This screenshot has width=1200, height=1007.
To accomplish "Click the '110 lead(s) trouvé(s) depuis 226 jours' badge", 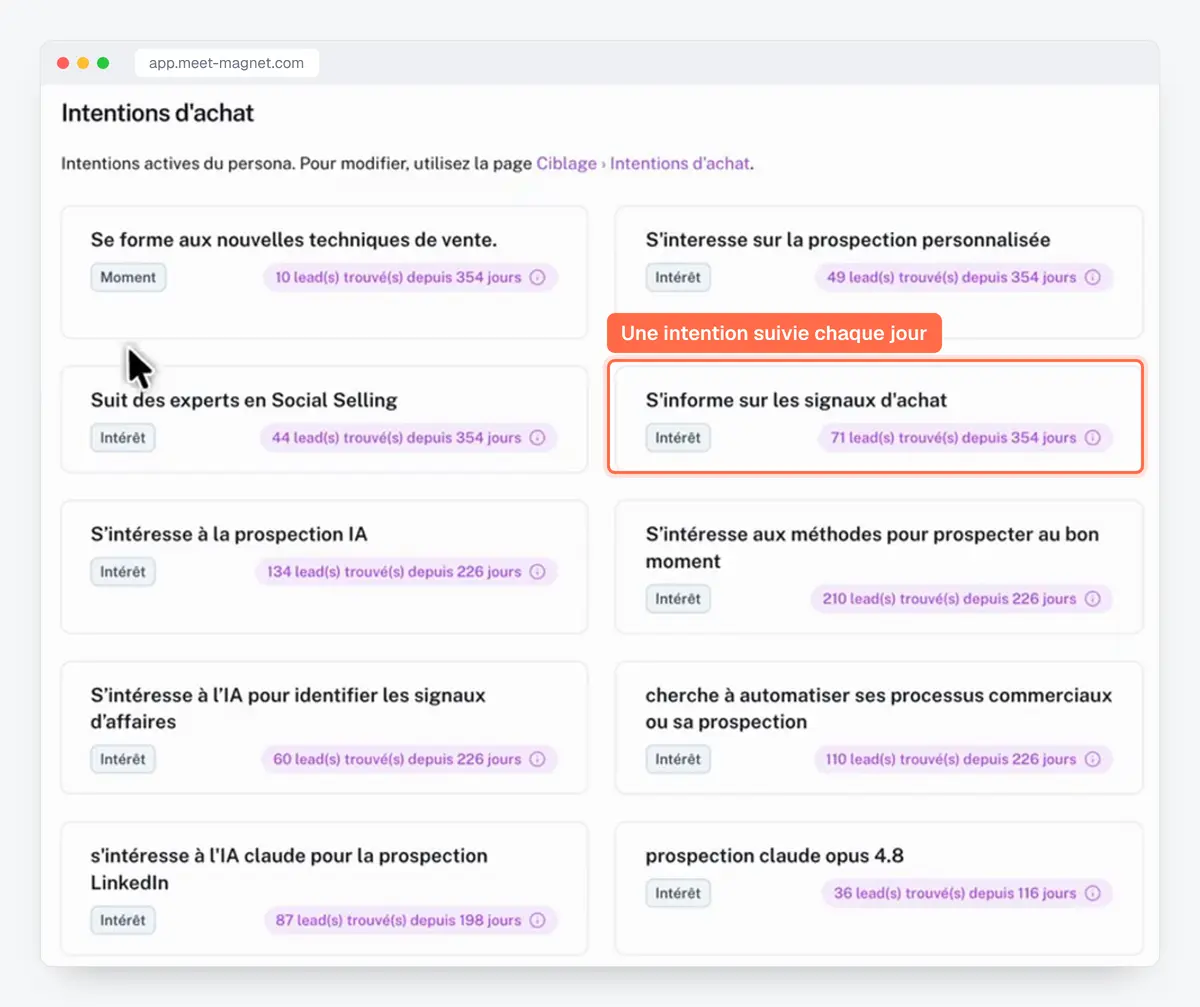I will click(964, 759).
